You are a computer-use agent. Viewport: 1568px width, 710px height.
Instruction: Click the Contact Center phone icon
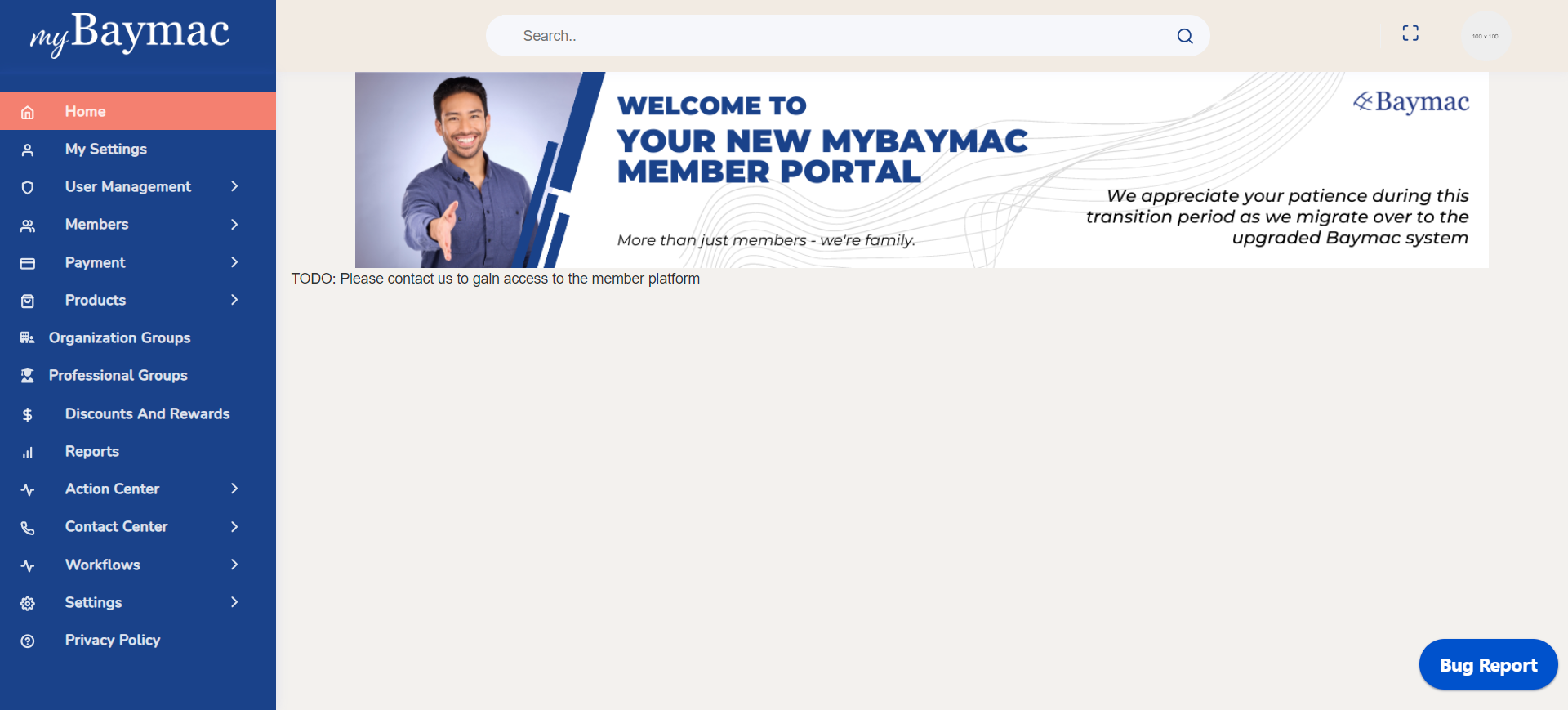pos(28,528)
